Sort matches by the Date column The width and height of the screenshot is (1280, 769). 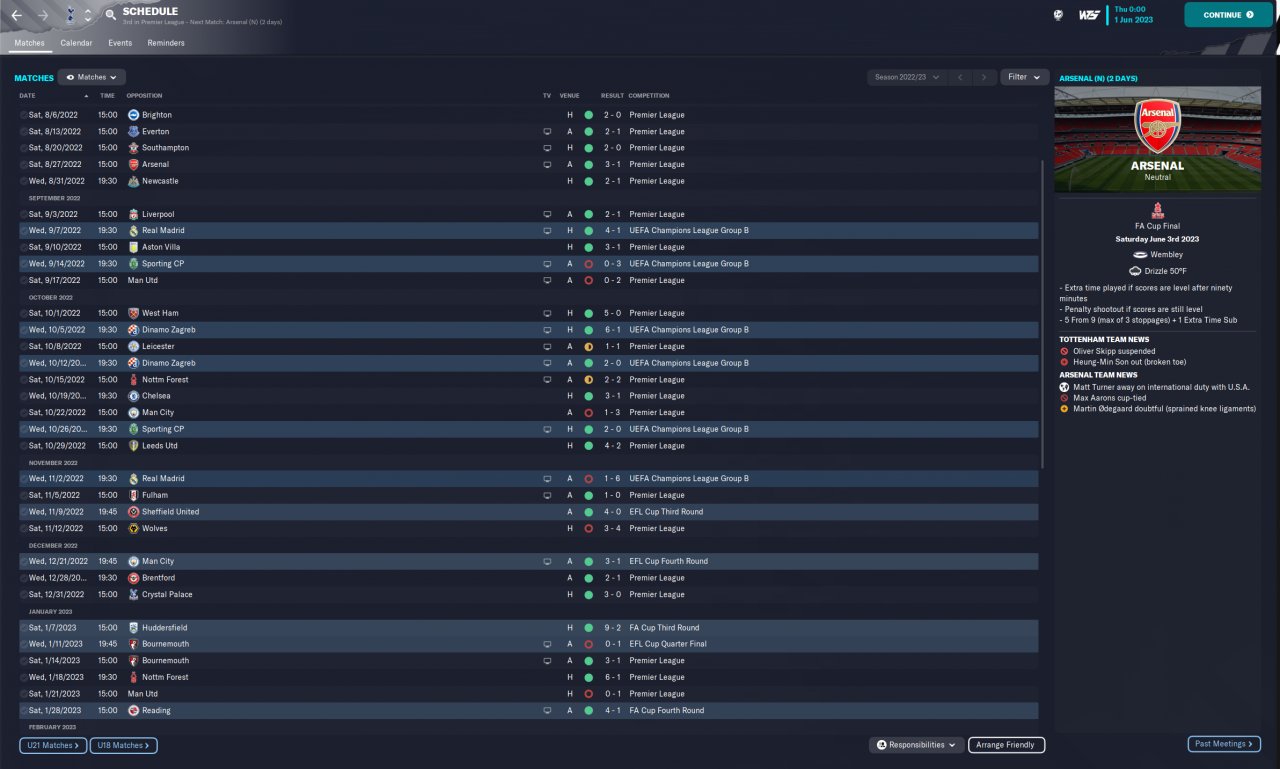point(27,96)
